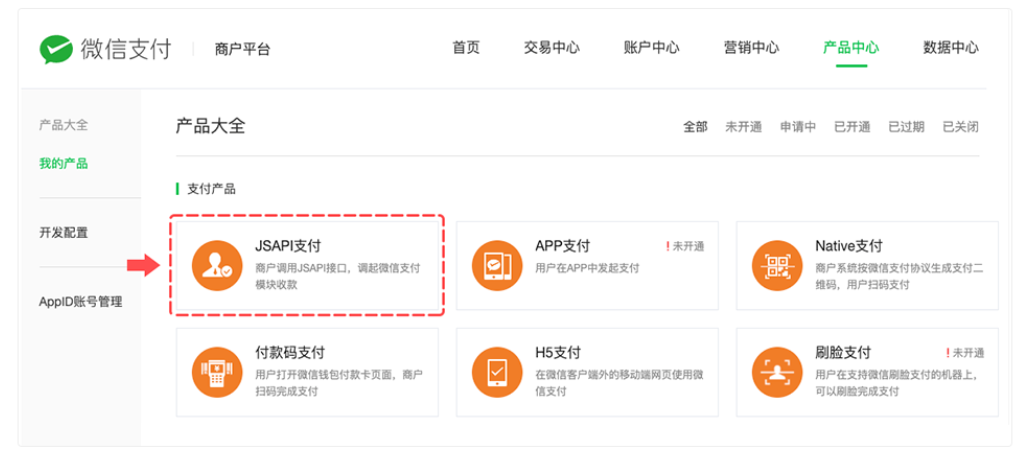
Task: Select 我的产品 in the sidebar
Action: click(x=63, y=164)
